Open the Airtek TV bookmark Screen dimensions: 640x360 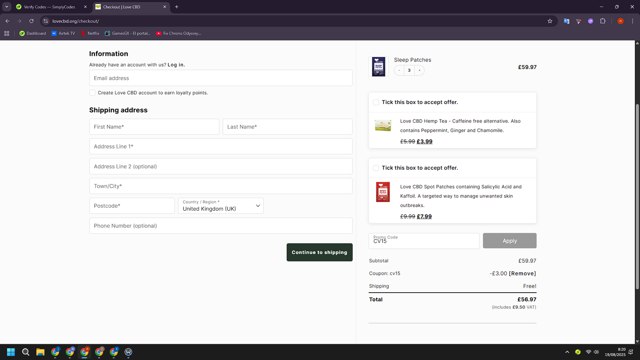coord(63,33)
